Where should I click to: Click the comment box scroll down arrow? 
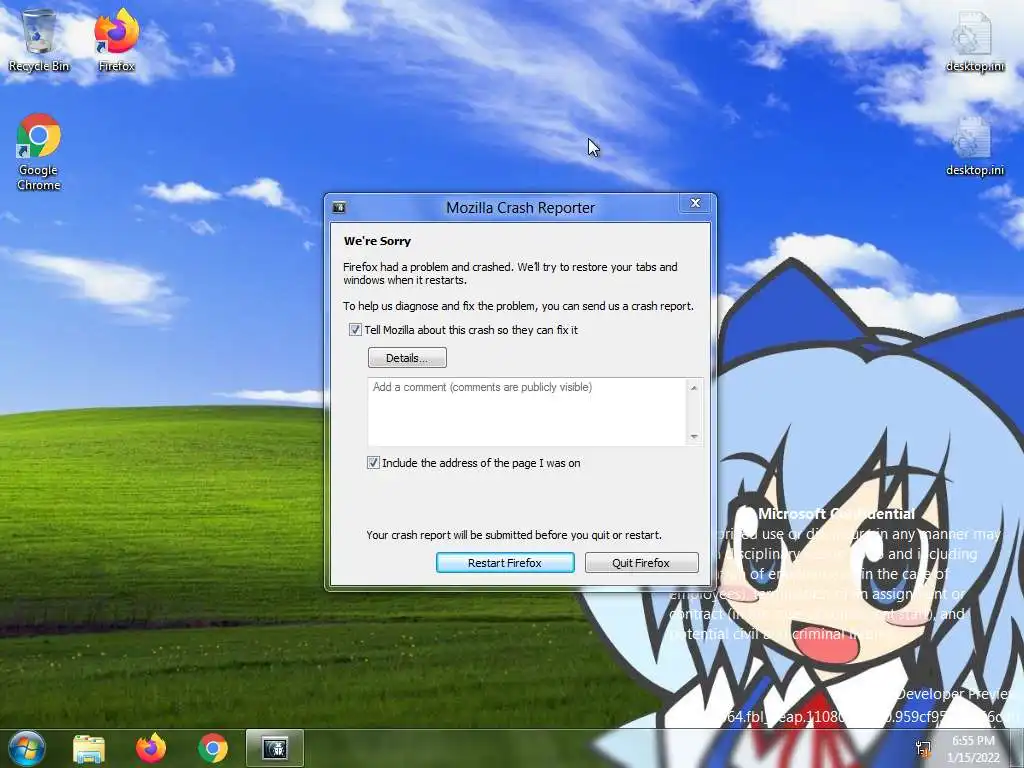[694, 437]
